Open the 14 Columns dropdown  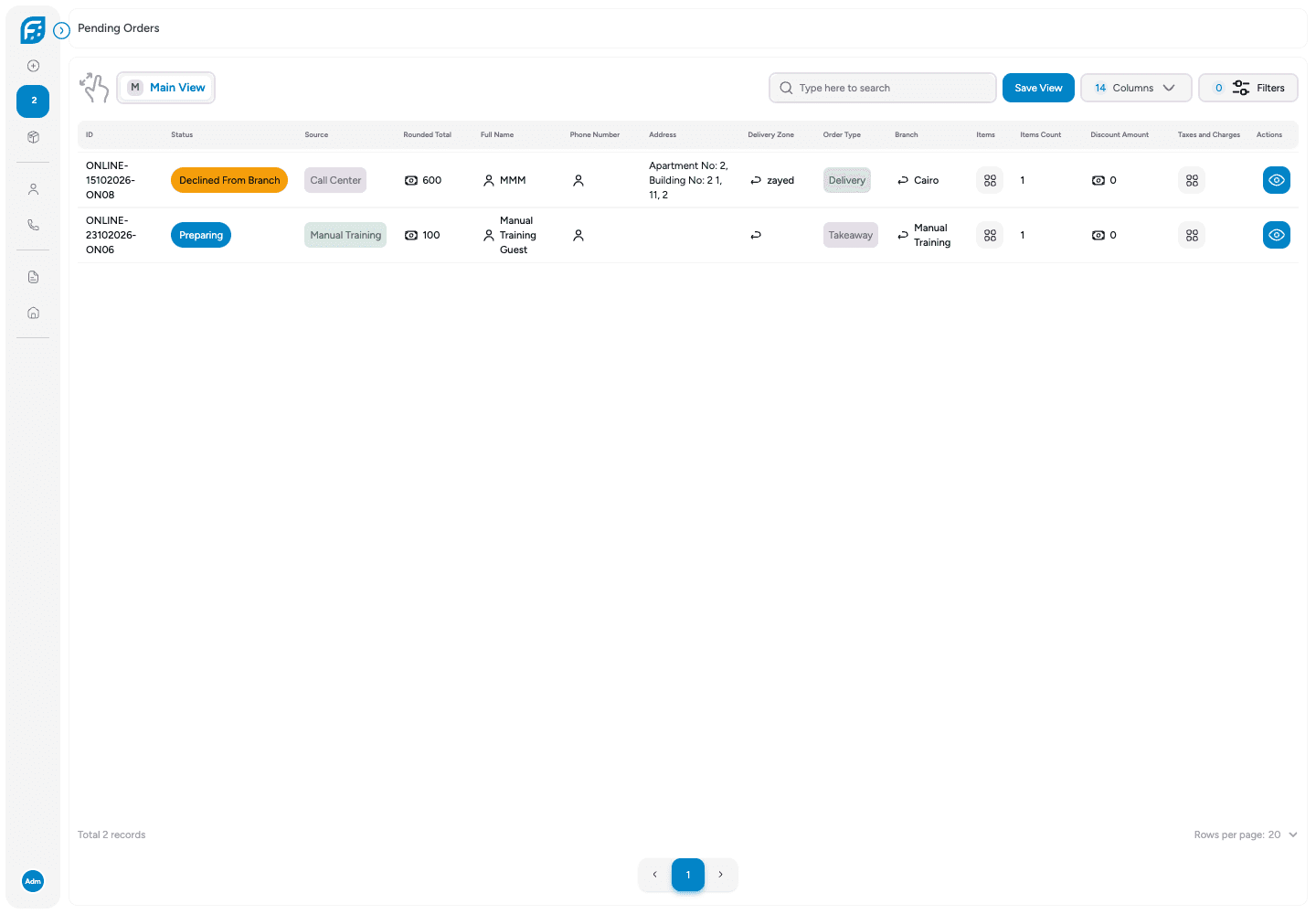pyautogui.click(x=1136, y=88)
